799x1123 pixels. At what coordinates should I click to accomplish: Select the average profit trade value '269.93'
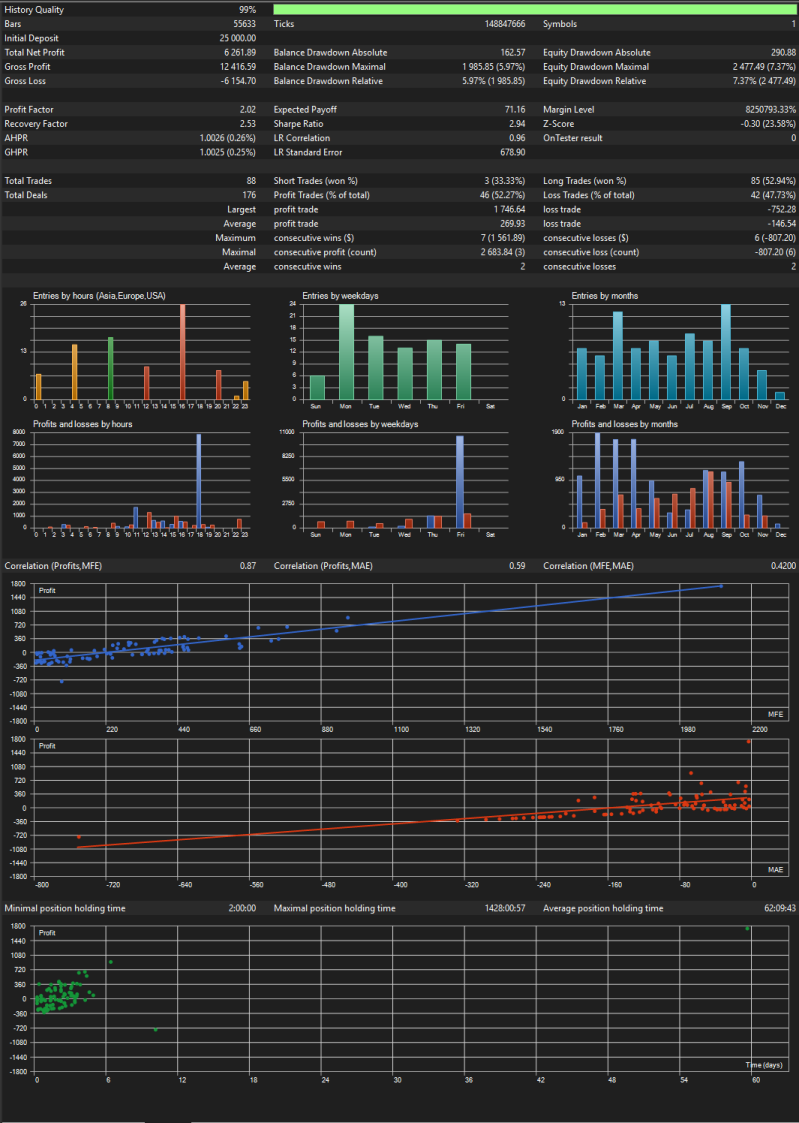[513, 224]
